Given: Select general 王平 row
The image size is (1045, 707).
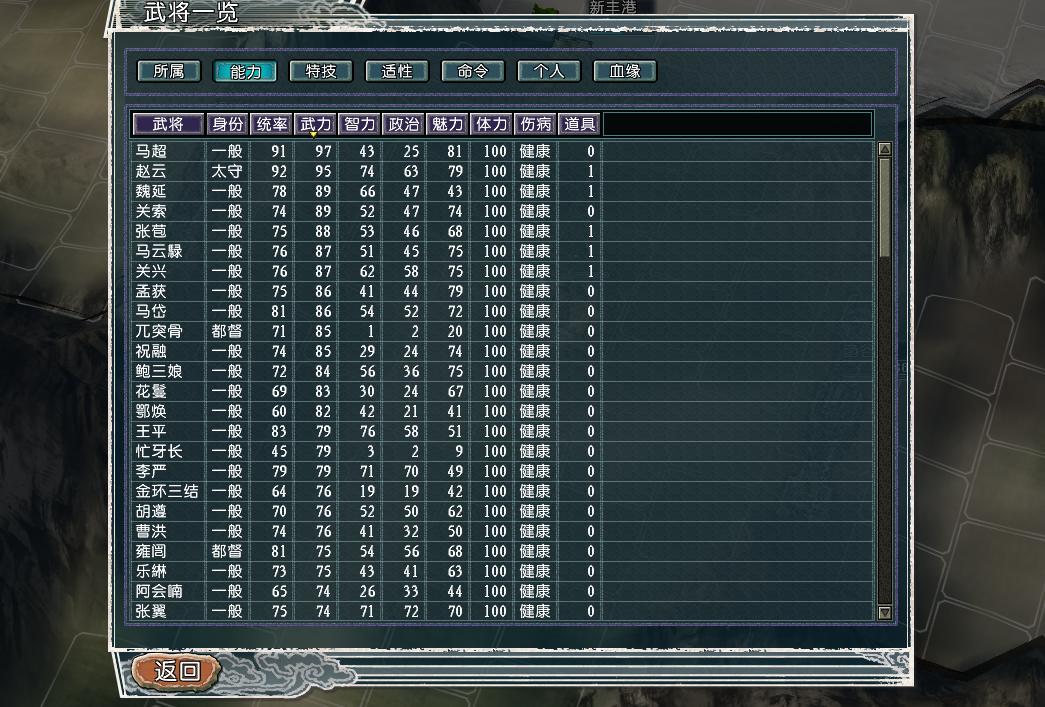Looking at the screenshot, I should tap(503, 431).
